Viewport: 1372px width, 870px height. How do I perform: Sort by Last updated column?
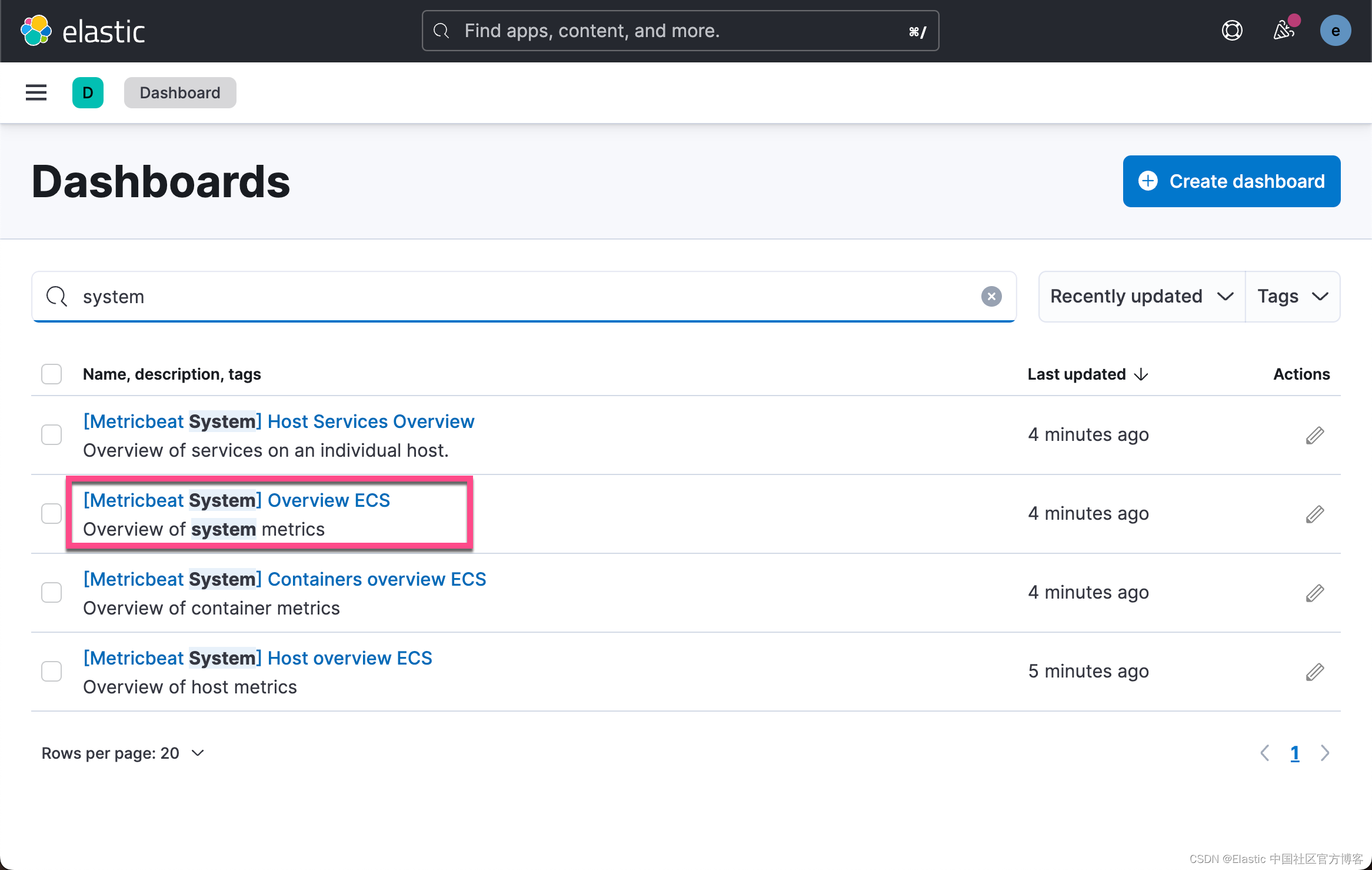tap(1087, 374)
